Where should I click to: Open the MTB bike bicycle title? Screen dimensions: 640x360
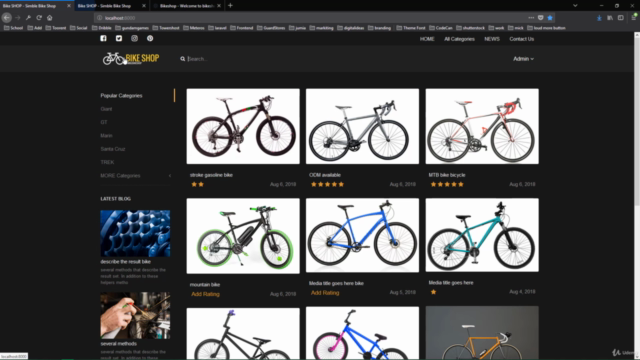447,175
